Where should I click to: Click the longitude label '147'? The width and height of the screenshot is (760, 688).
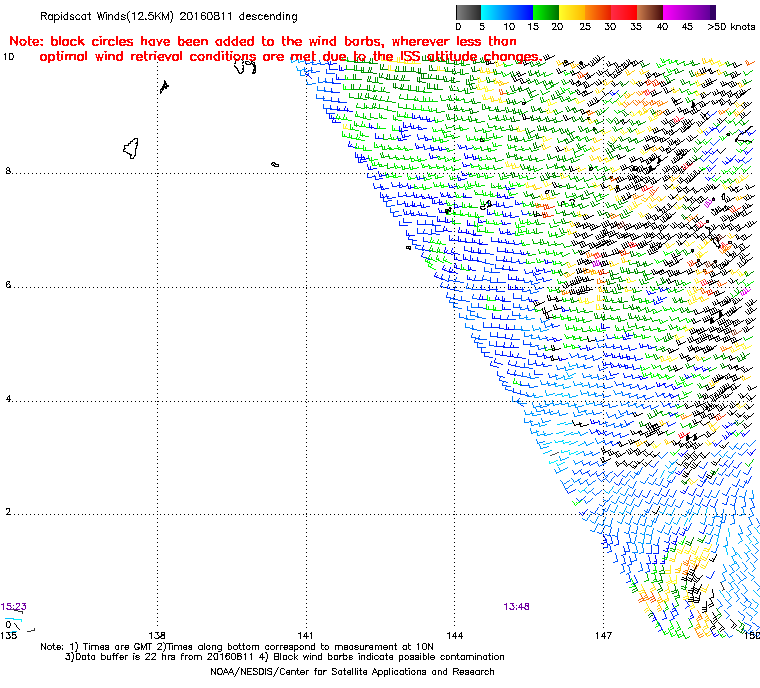click(x=603, y=636)
